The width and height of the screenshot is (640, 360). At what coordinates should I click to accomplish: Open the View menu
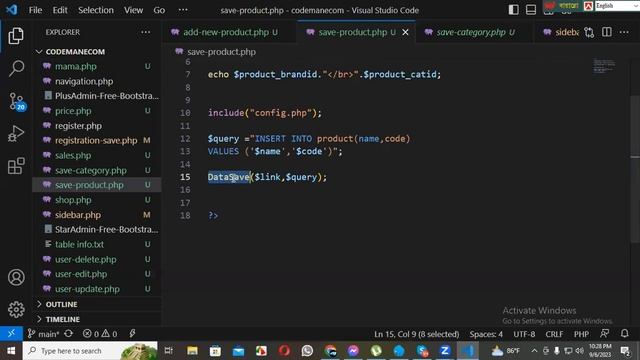coord(133,10)
